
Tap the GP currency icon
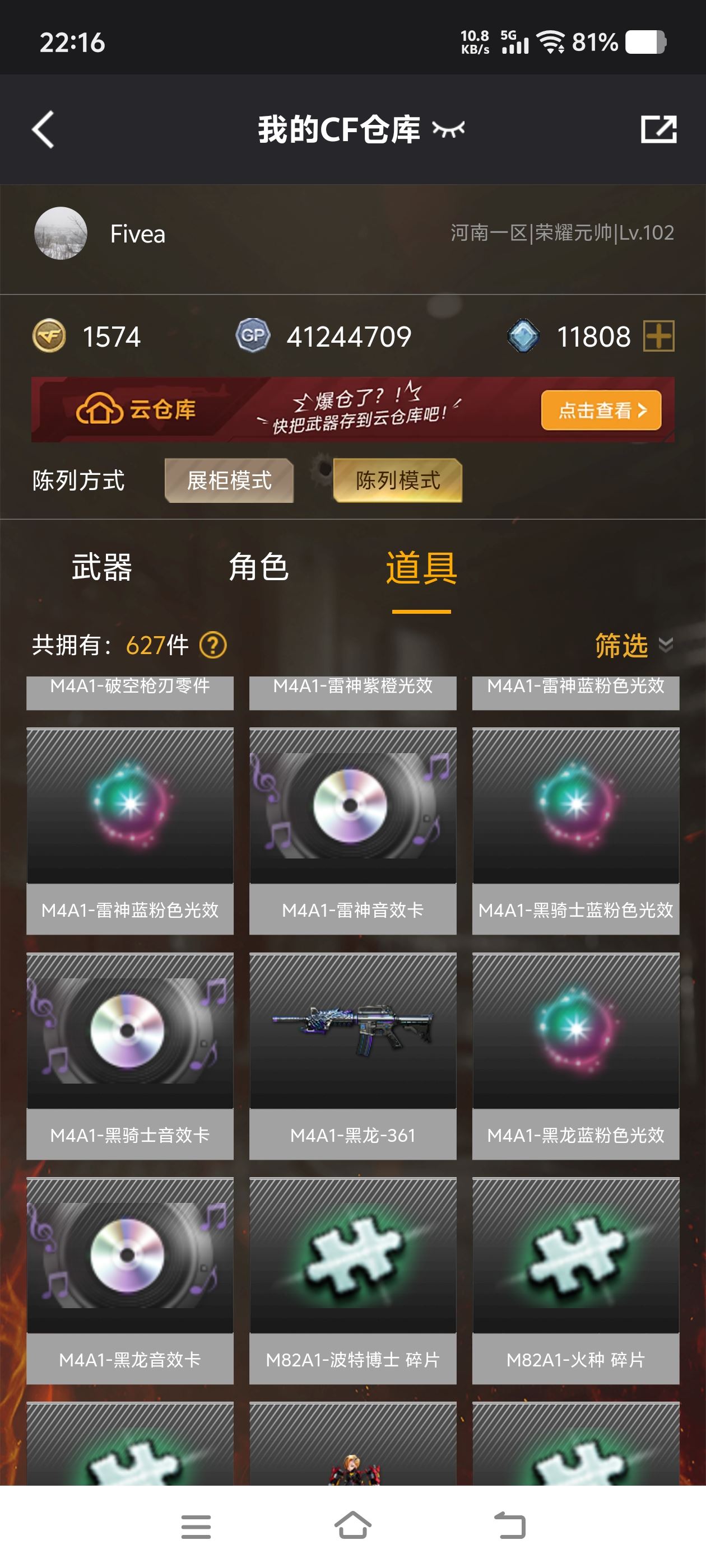click(253, 335)
